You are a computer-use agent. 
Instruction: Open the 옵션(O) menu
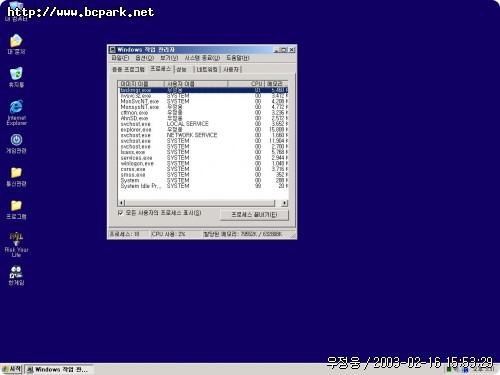tap(145, 58)
